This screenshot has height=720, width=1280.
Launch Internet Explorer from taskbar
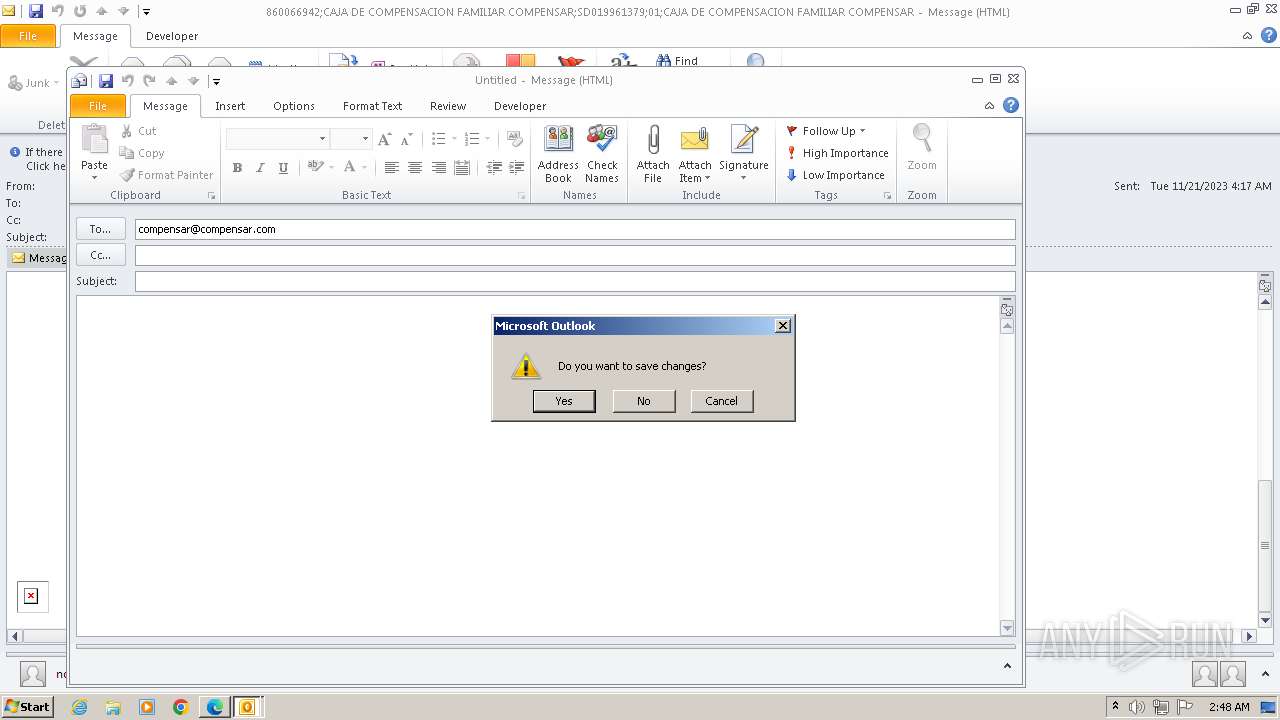point(79,707)
